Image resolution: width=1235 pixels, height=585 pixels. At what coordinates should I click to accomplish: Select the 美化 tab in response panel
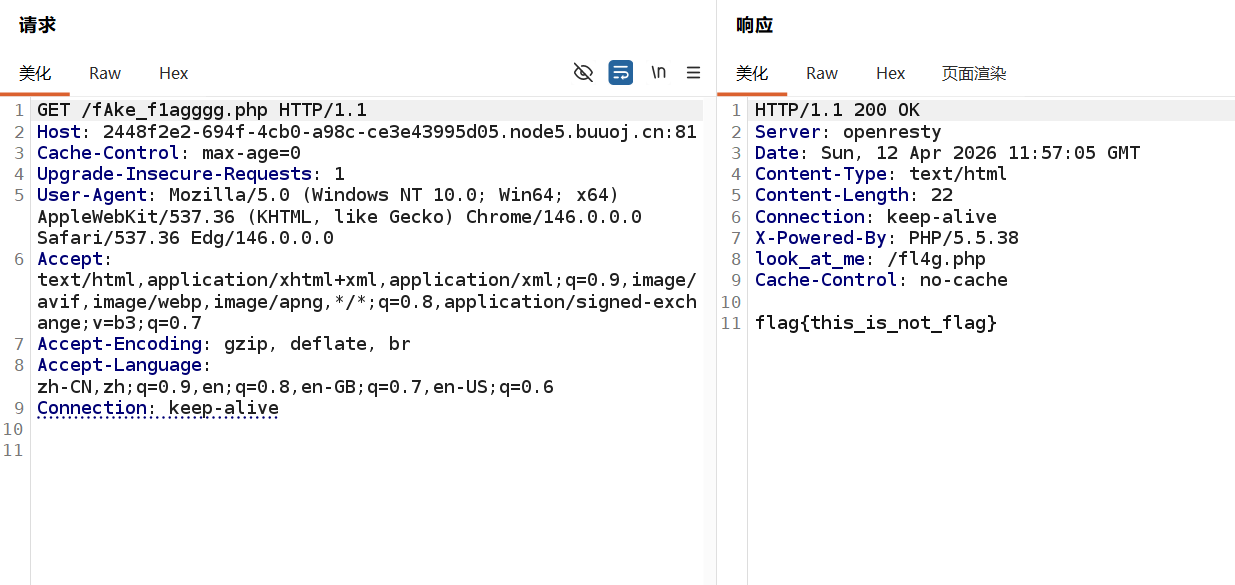[752, 73]
